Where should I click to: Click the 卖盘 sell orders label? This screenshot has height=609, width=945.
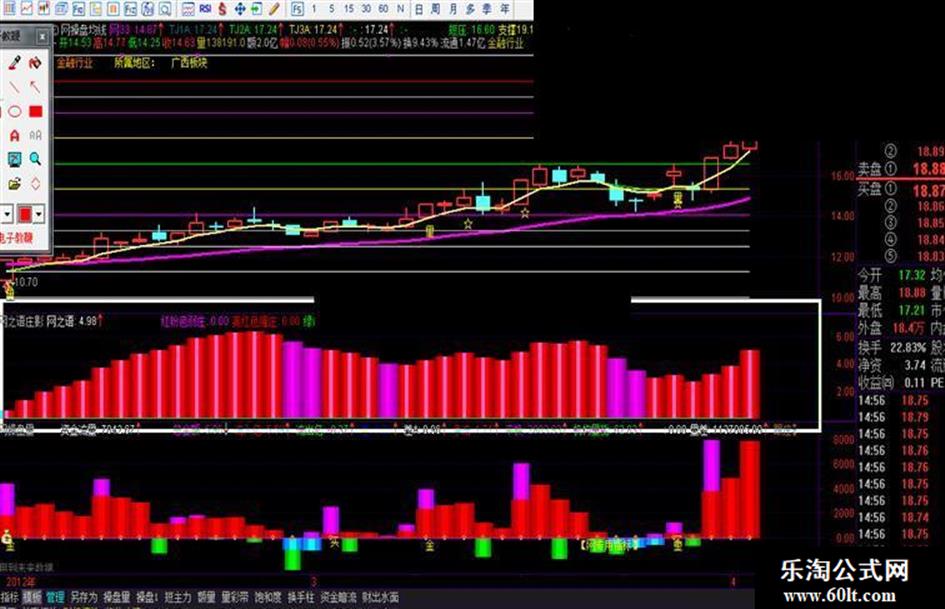(x=870, y=169)
